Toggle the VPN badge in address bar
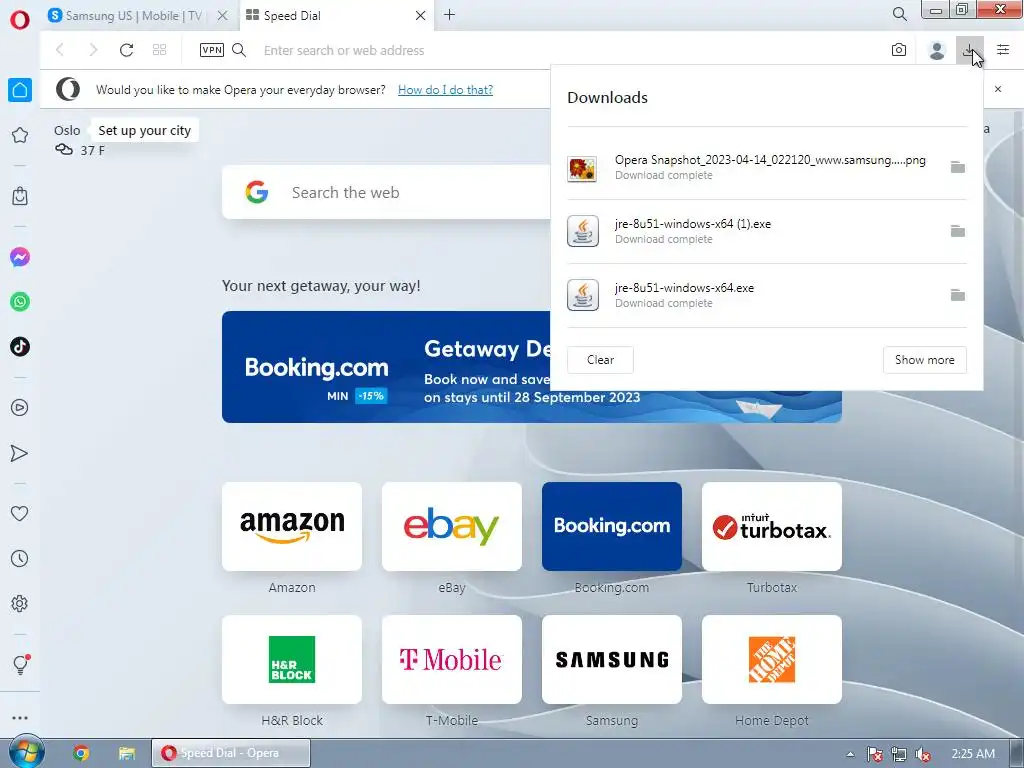The image size is (1024, 768). (x=212, y=50)
